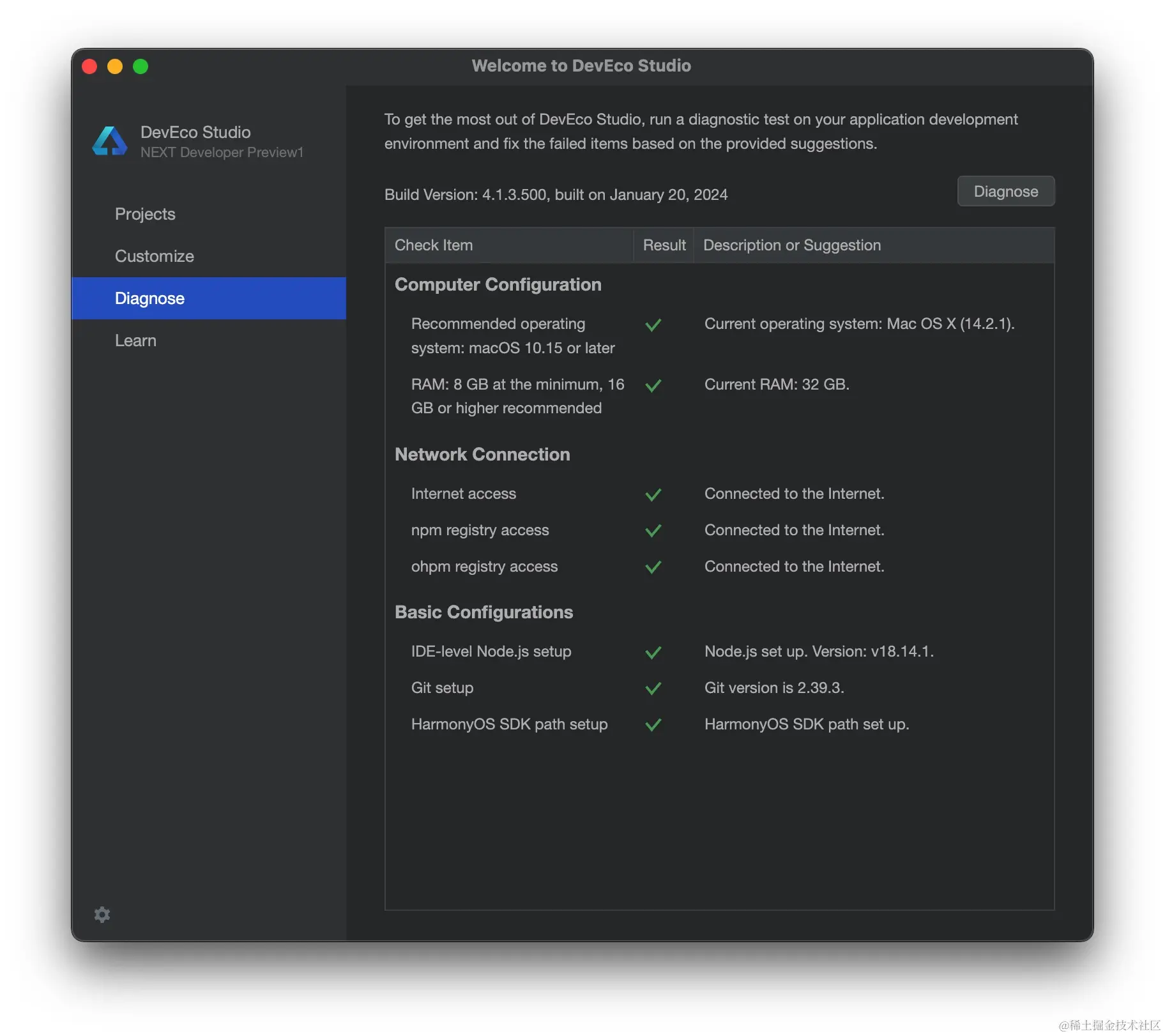Close the window with the red button

point(89,66)
